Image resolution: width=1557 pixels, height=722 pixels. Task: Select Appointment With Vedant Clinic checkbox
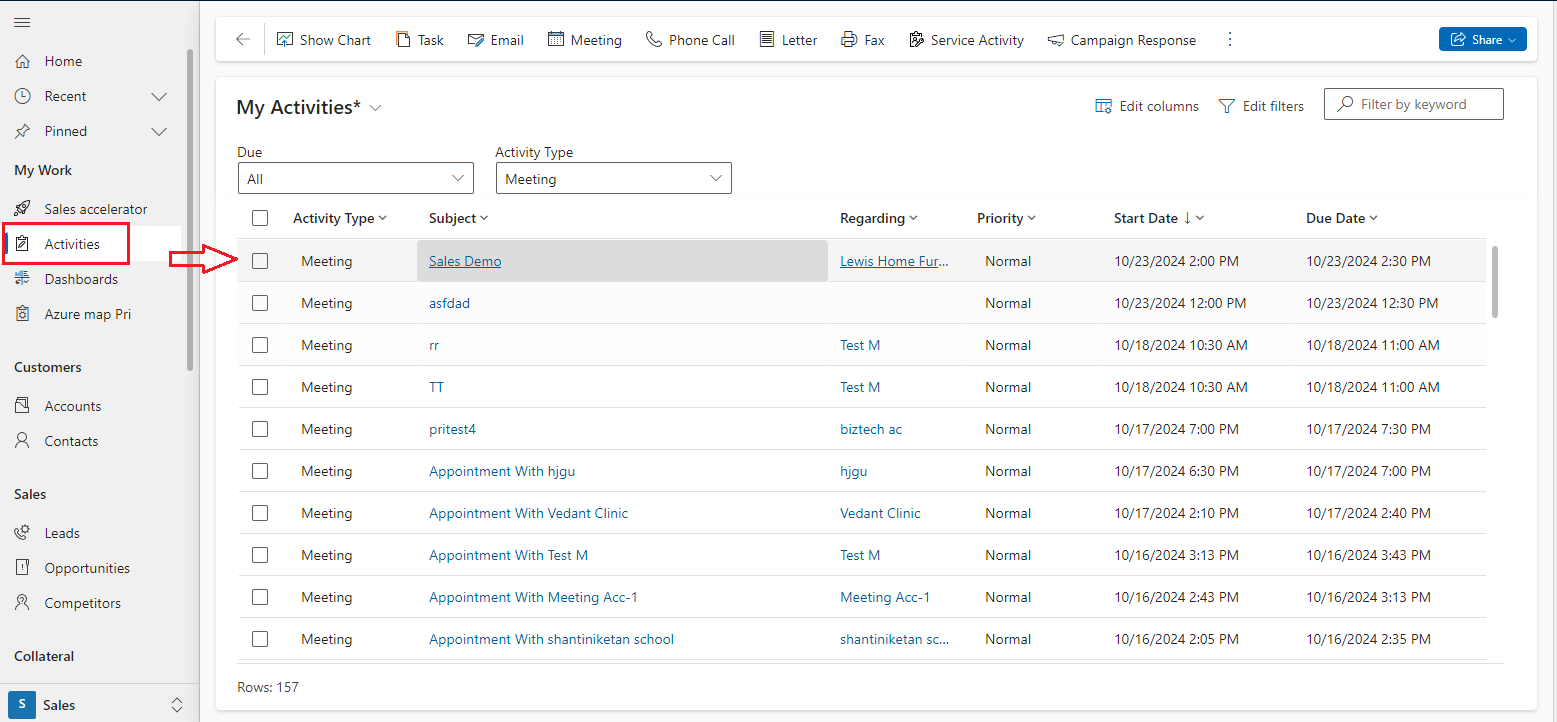coord(260,513)
